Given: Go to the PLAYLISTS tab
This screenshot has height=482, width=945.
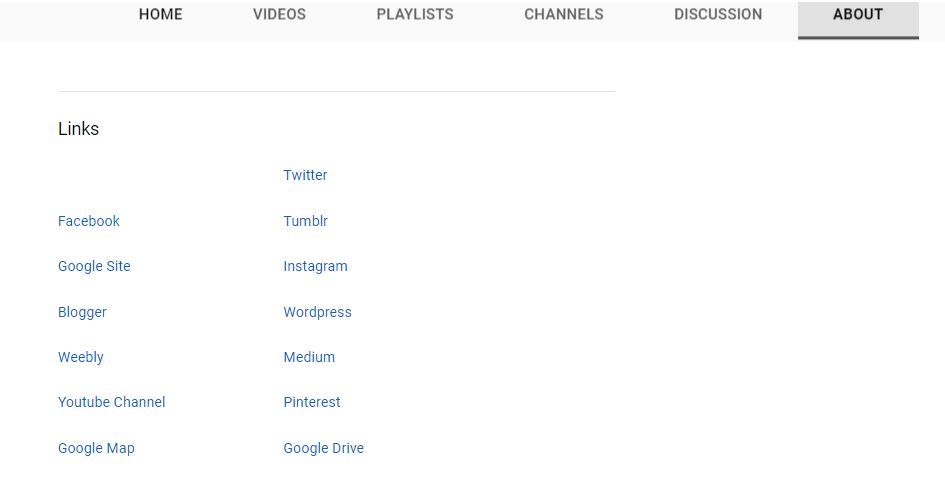Looking at the screenshot, I should tap(415, 14).
